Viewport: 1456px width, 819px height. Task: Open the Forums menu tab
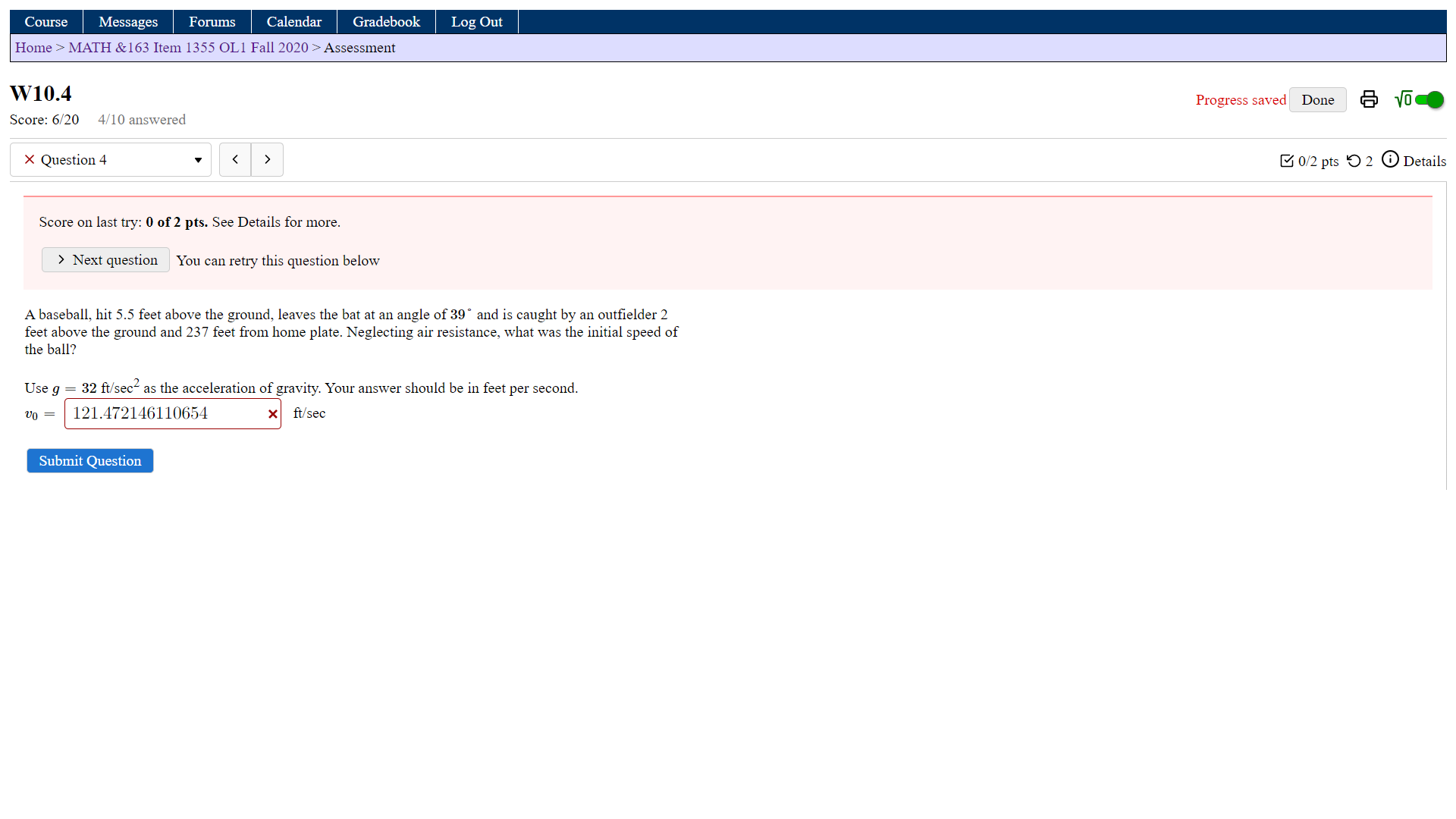[x=212, y=22]
